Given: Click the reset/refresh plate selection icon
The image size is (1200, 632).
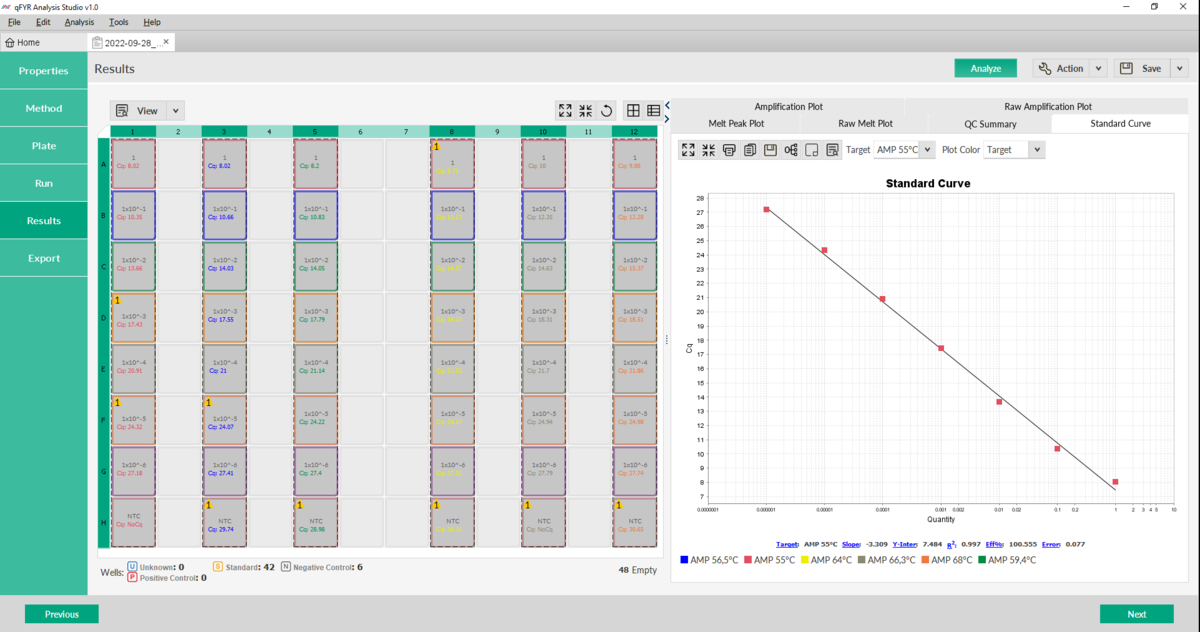Looking at the screenshot, I should coord(607,111).
